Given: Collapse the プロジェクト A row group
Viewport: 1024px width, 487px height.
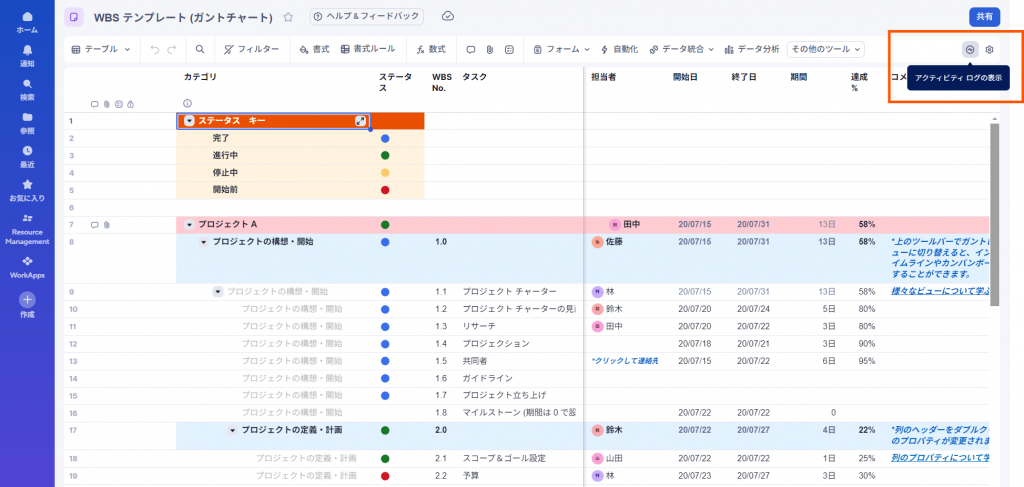Looking at the screenshot, I should tap(189, 225).
